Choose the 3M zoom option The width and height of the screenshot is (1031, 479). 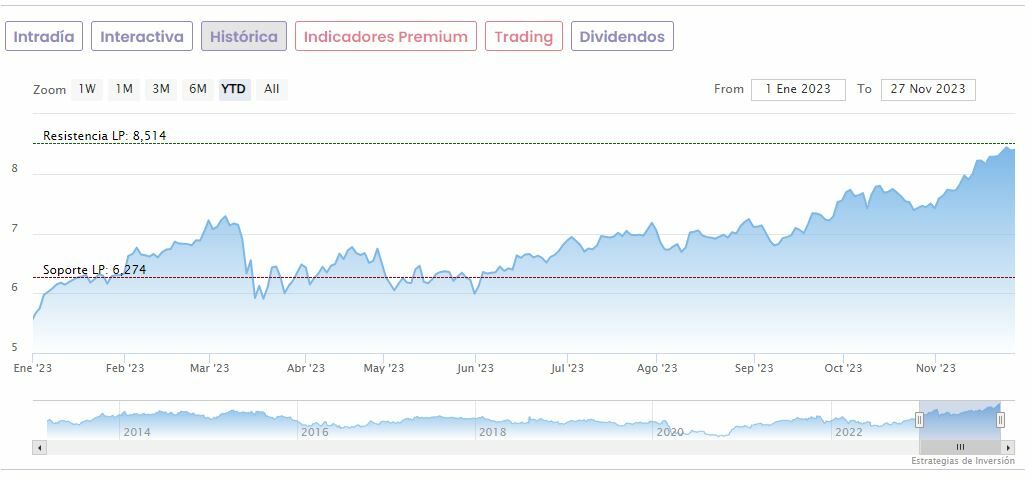[161, 89]
